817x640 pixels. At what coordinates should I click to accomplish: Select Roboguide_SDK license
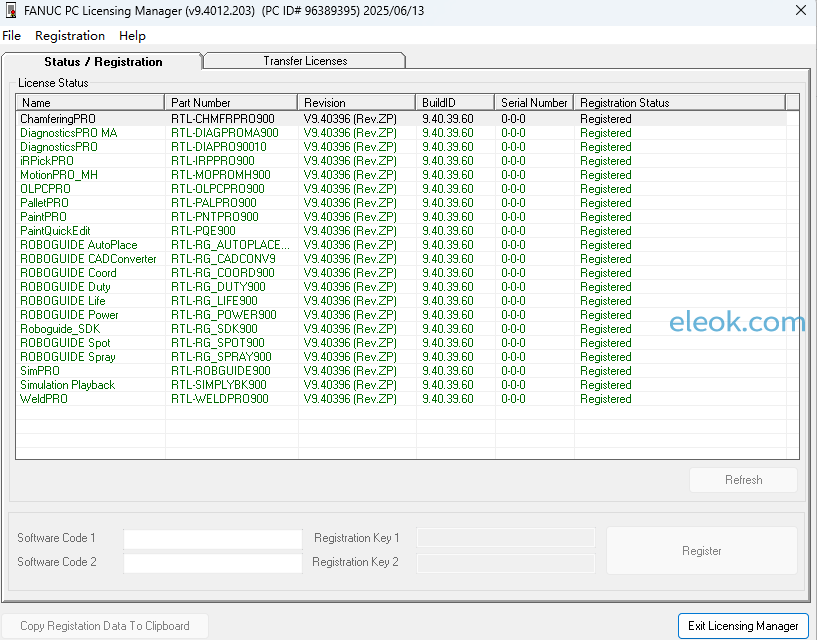(401, 329)
